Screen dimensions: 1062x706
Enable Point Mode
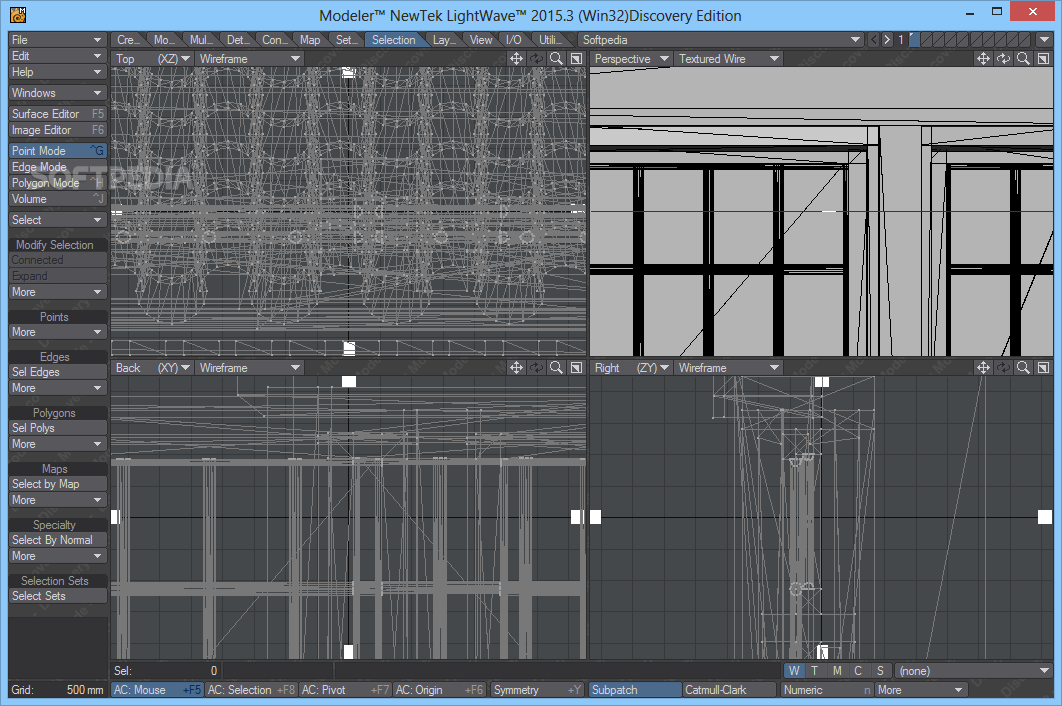(x=58, y=150)
